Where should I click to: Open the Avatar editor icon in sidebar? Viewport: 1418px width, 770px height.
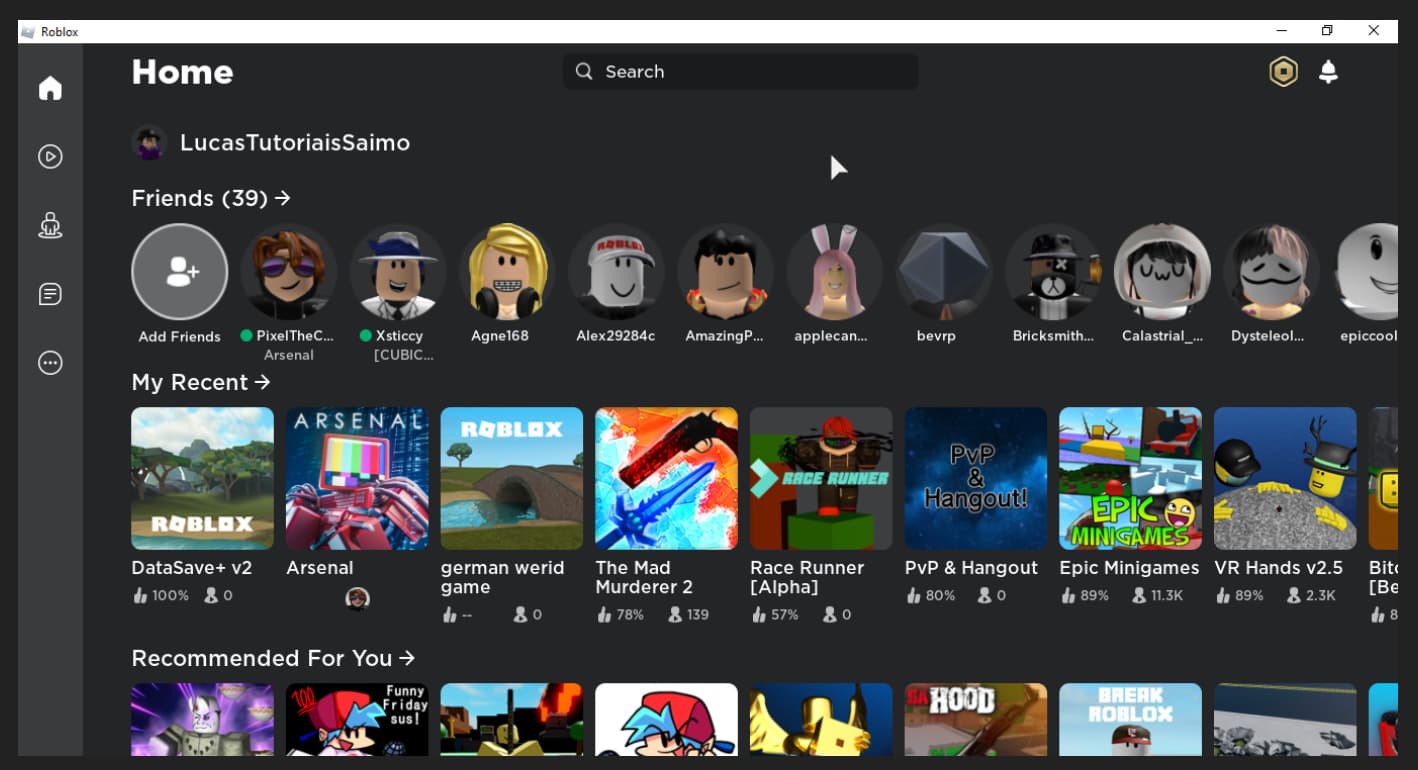50,226
